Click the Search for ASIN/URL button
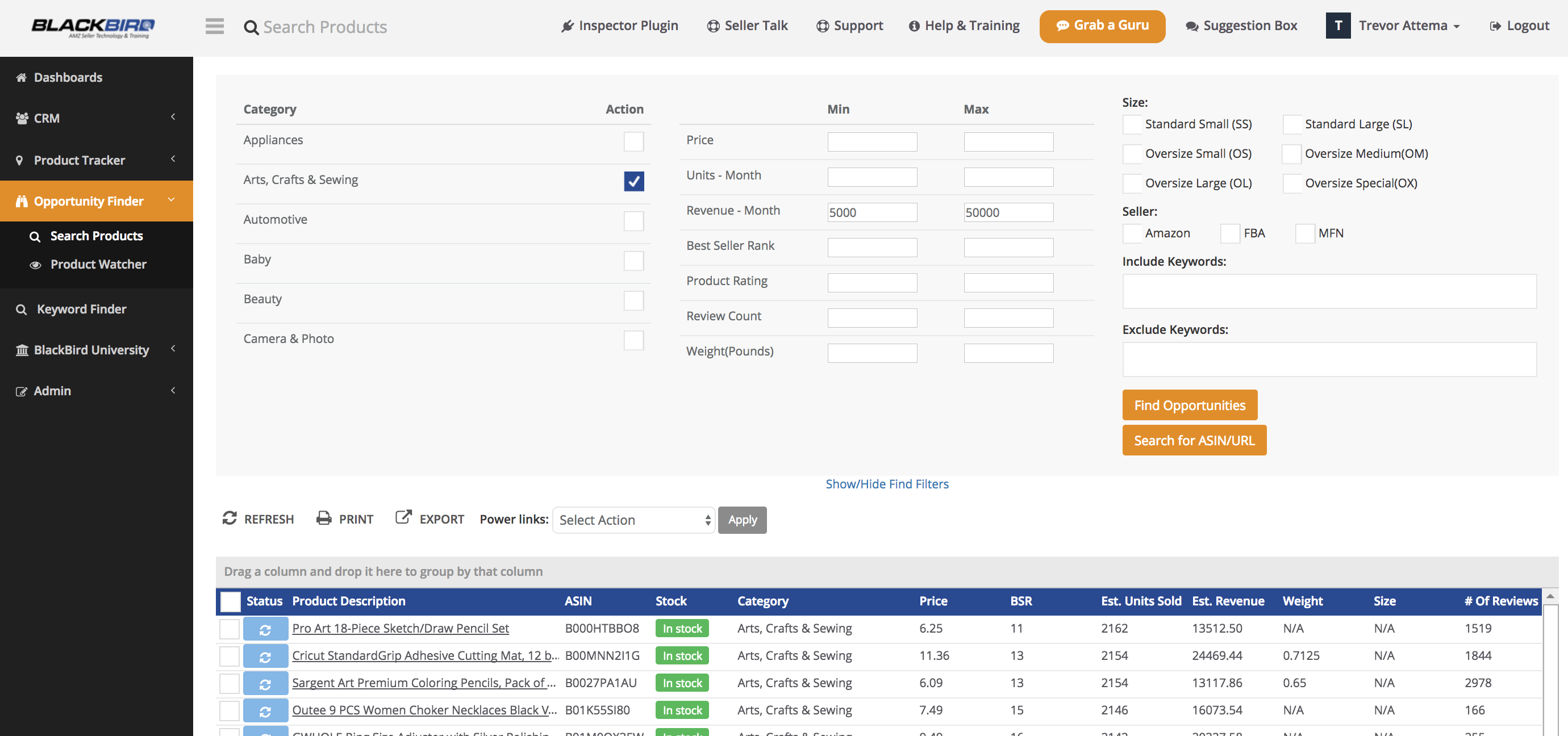This screenshot has height=736, width=1568. [1194, 440]
